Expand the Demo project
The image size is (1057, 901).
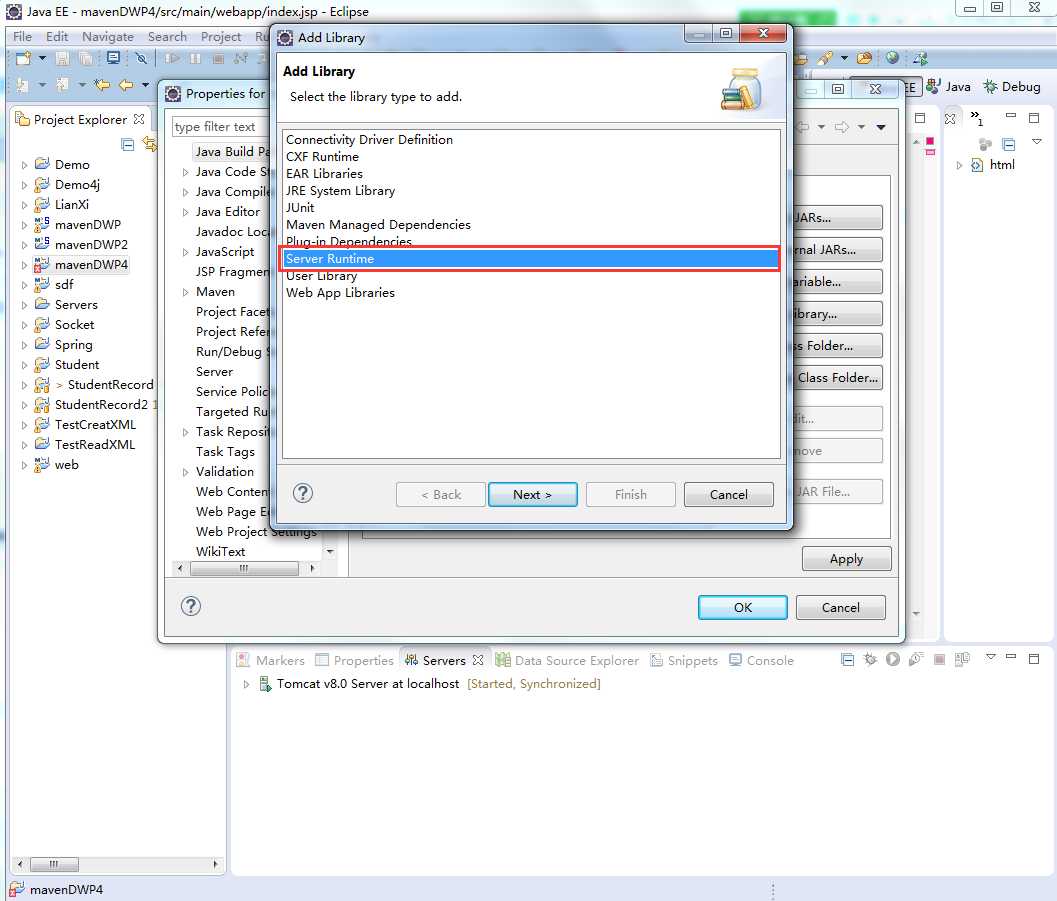click(24, 165)
